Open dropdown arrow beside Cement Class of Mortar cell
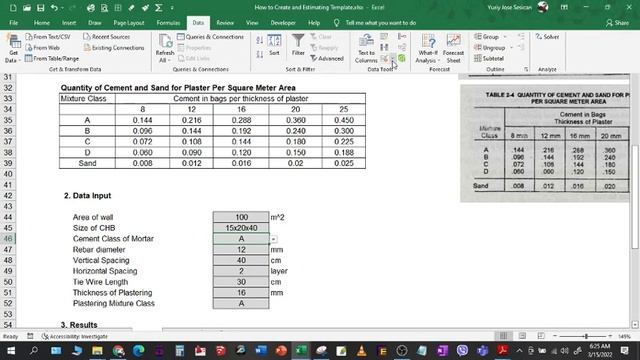The height and width of the screenshot is (360, 640). click(x=273, y=239)
